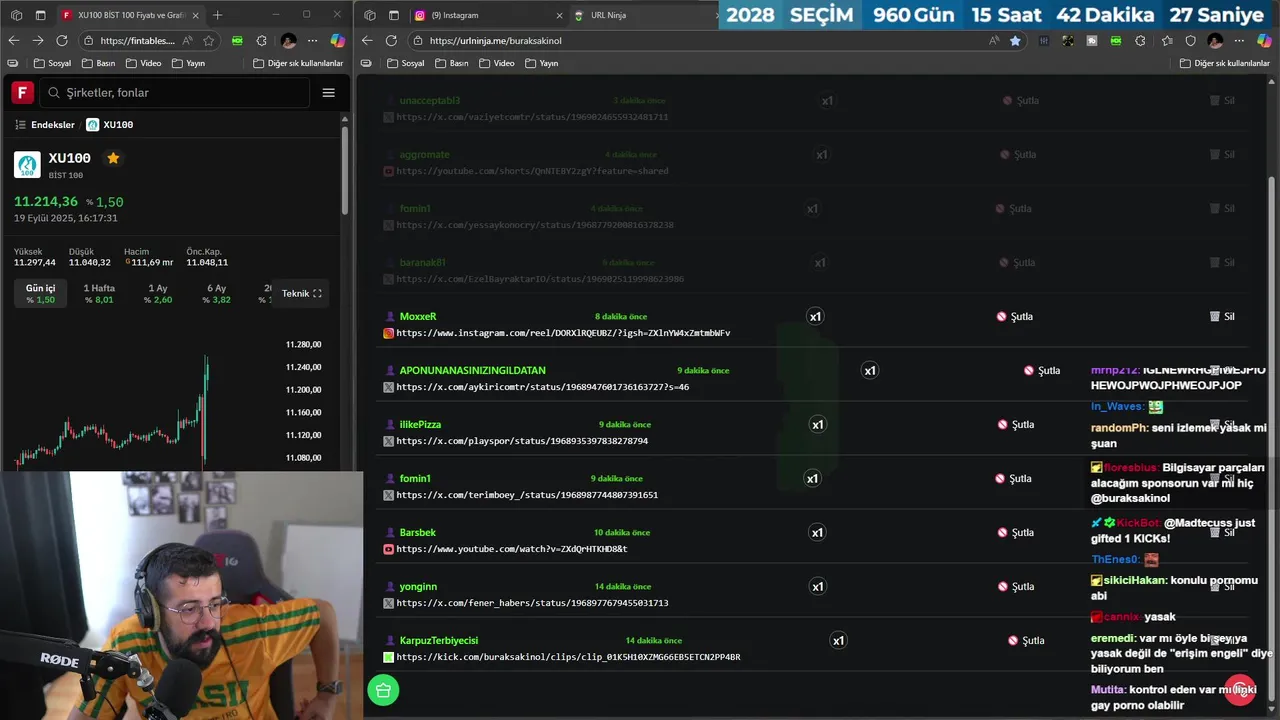Click the x1 badge on MoxxeR's row

(815, 317)
